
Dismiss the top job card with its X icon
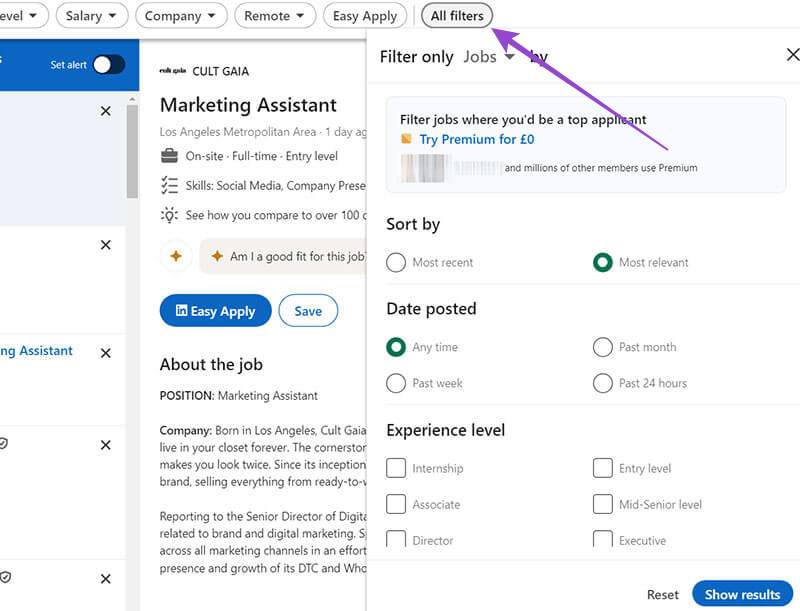pos(105,111)
